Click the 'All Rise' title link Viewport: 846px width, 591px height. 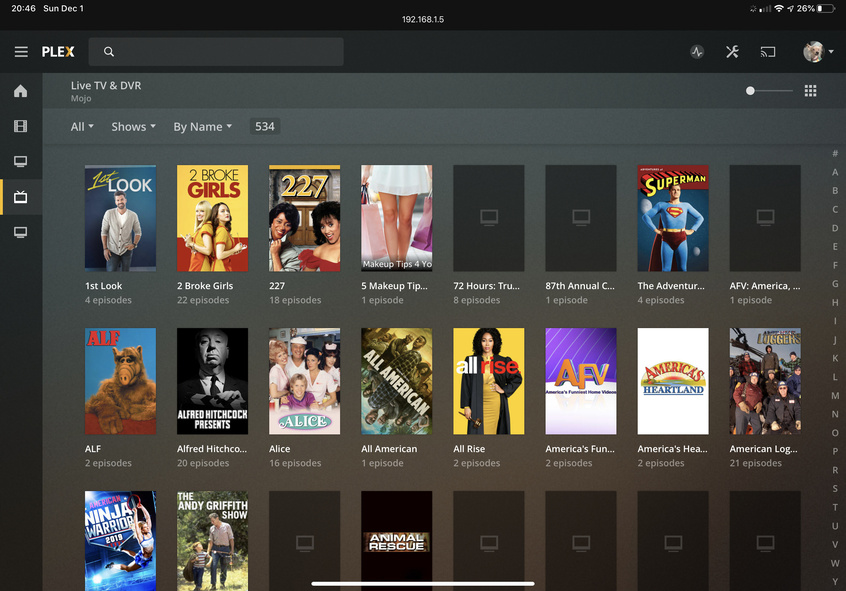(x=469, y=449)
